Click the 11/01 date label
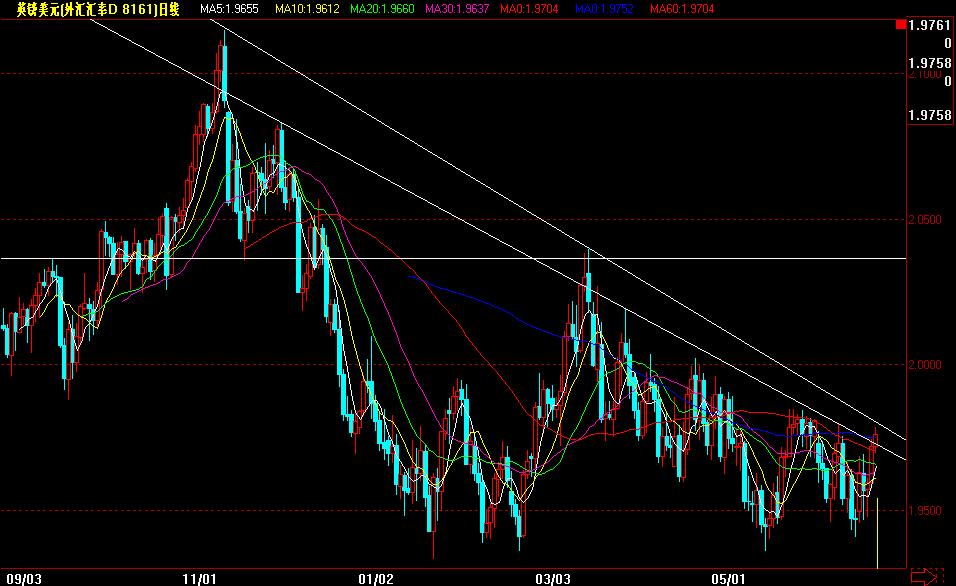This screenshot has height=586, width=956. pos(199,579)
